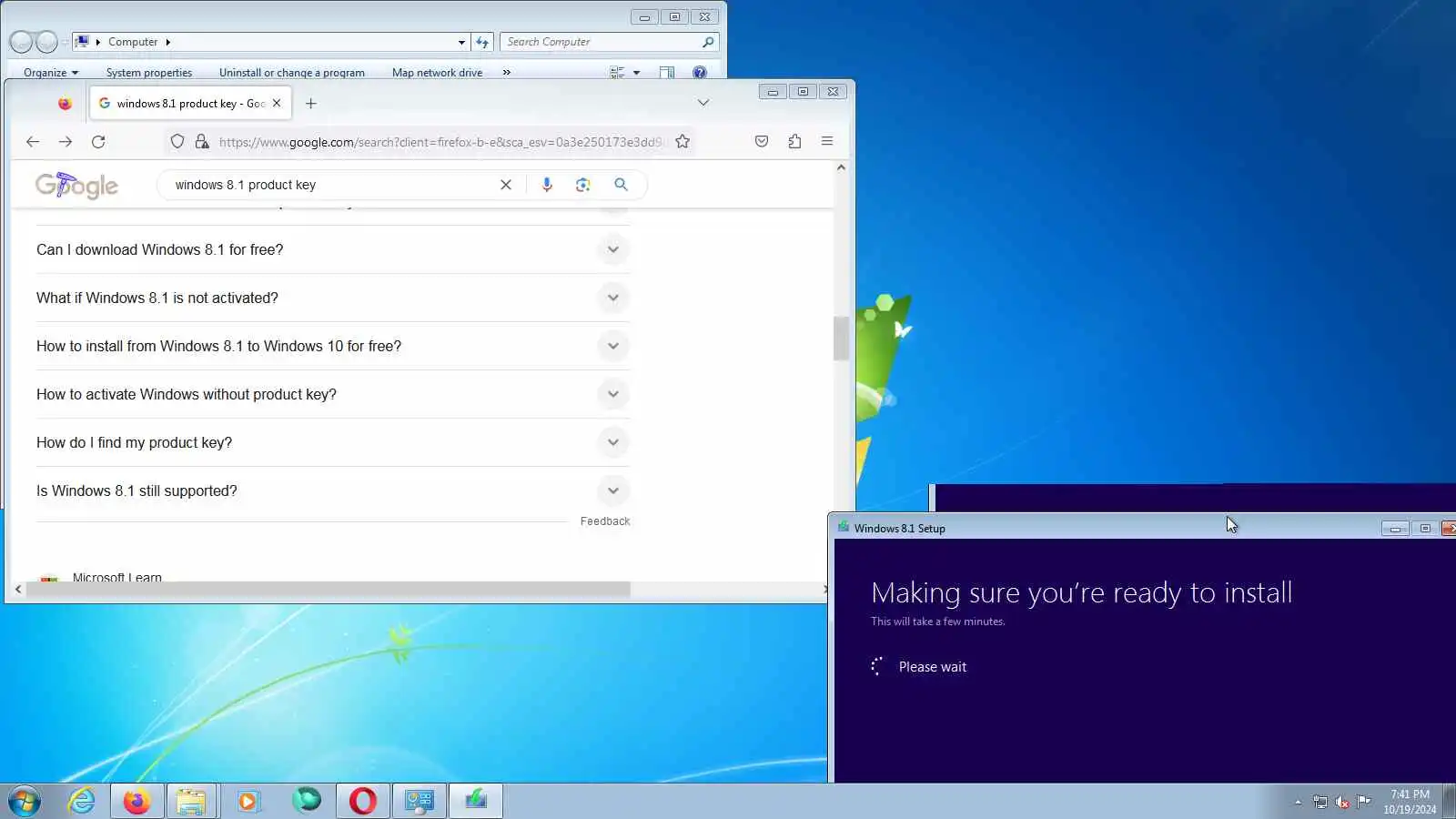Viewport: 1456px width, 819px height.
Task: Open Explorer help question mark
Action: [700, 73]
